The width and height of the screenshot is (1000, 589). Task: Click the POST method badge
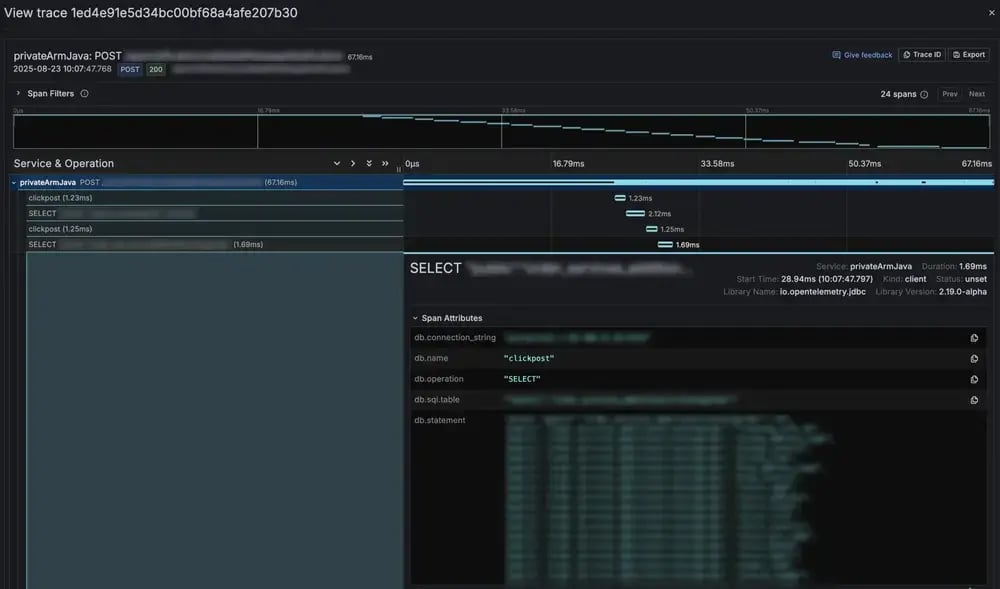tap(130, 69)
